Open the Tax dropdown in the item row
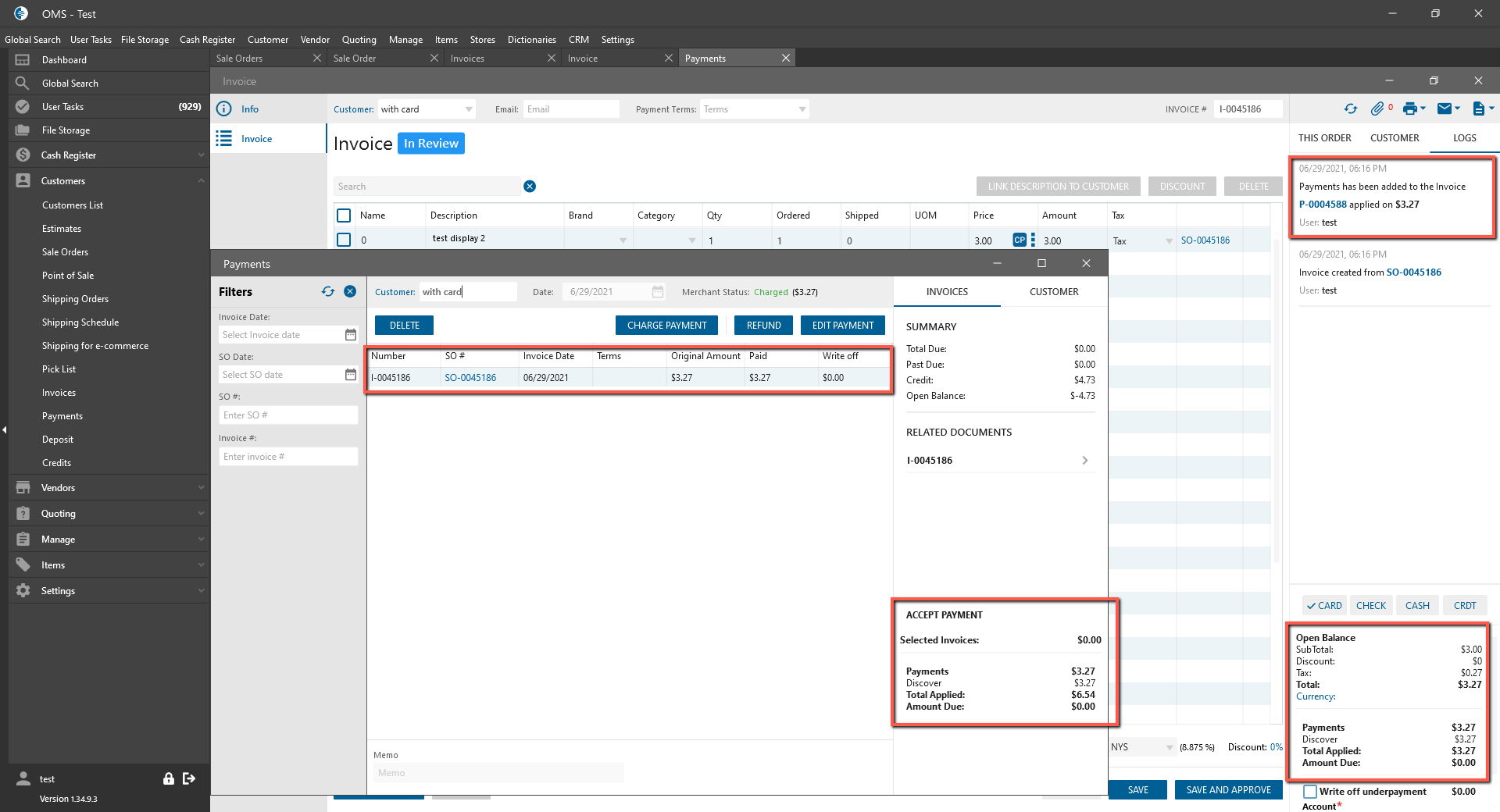The width and height of the screenshot is (1500, 812). (x=1169, y=241)
